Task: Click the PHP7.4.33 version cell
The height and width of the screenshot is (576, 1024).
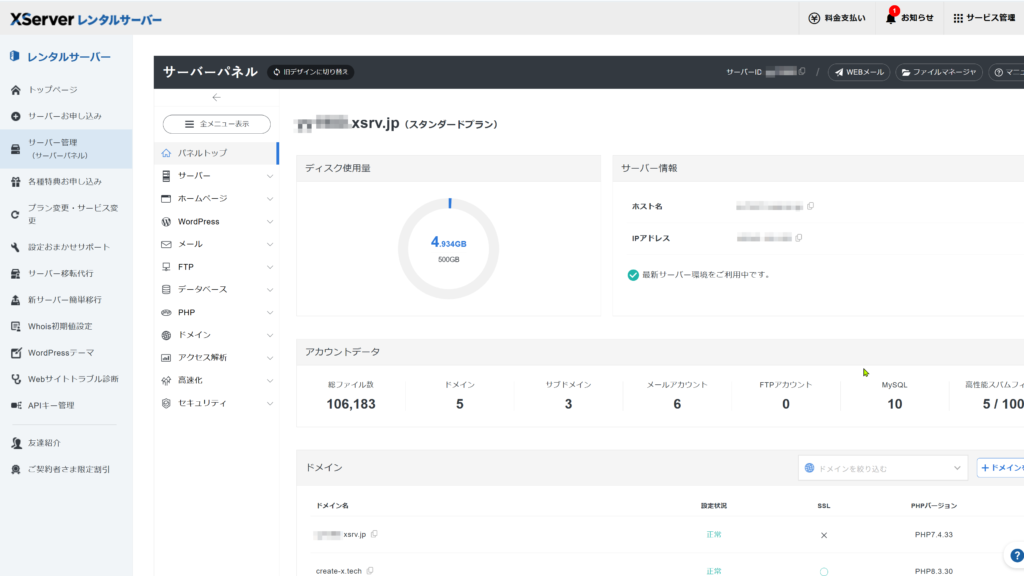Action: tap(934, 534)
